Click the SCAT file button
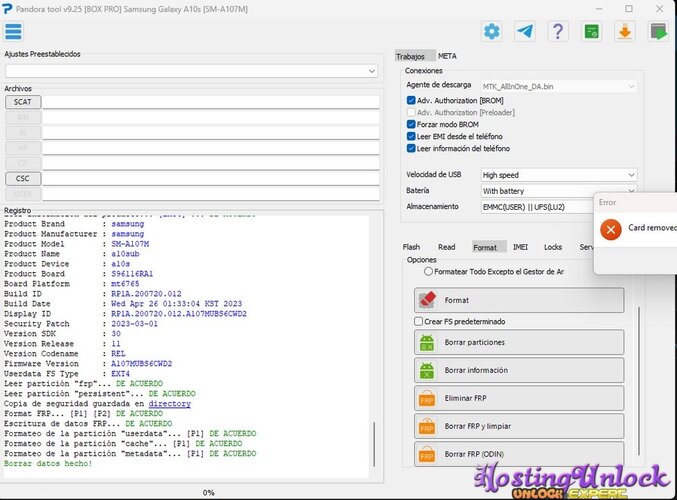Screen dimensions: 677x500 tap(23, 102)
